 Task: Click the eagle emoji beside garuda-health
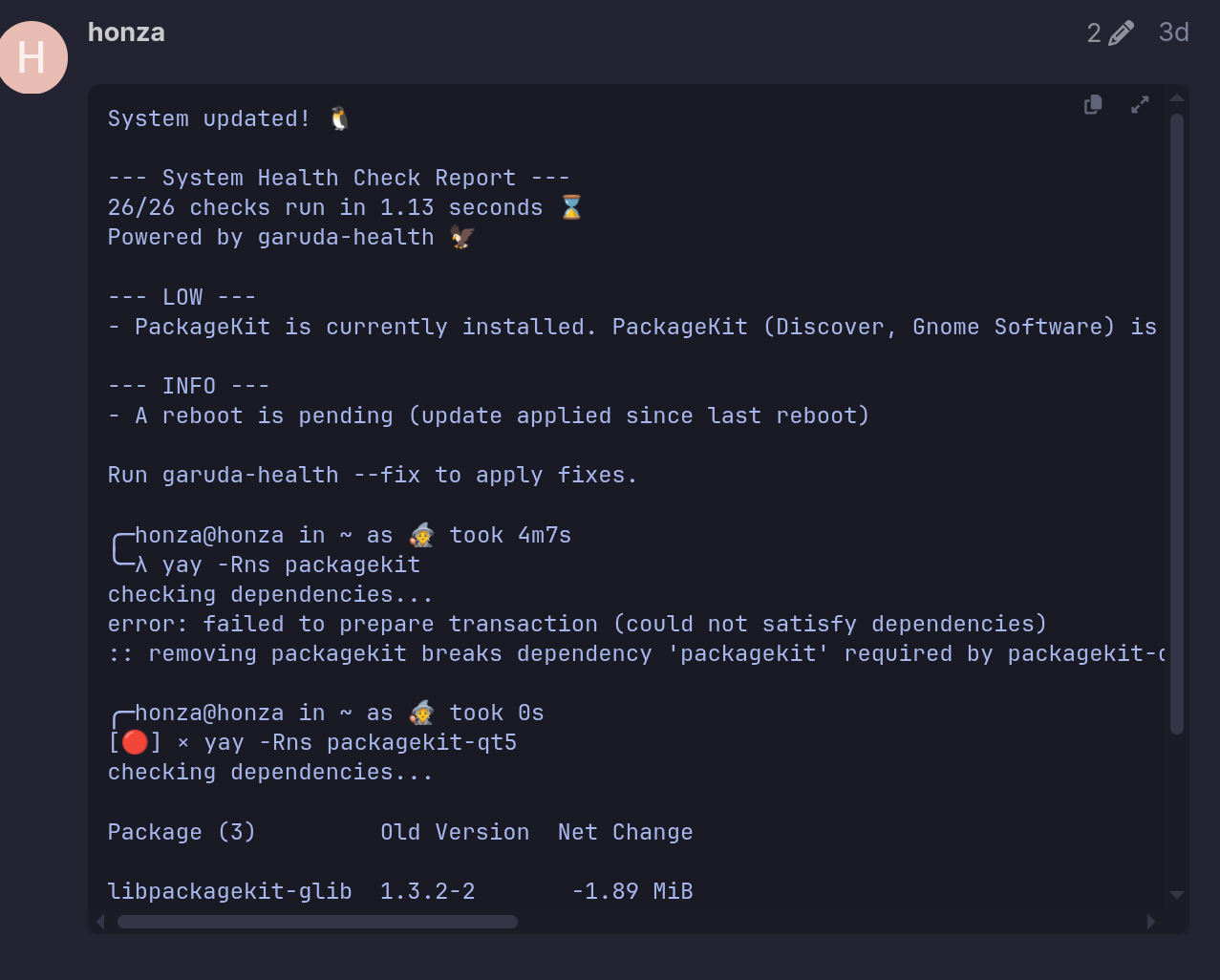coord(462,237)
